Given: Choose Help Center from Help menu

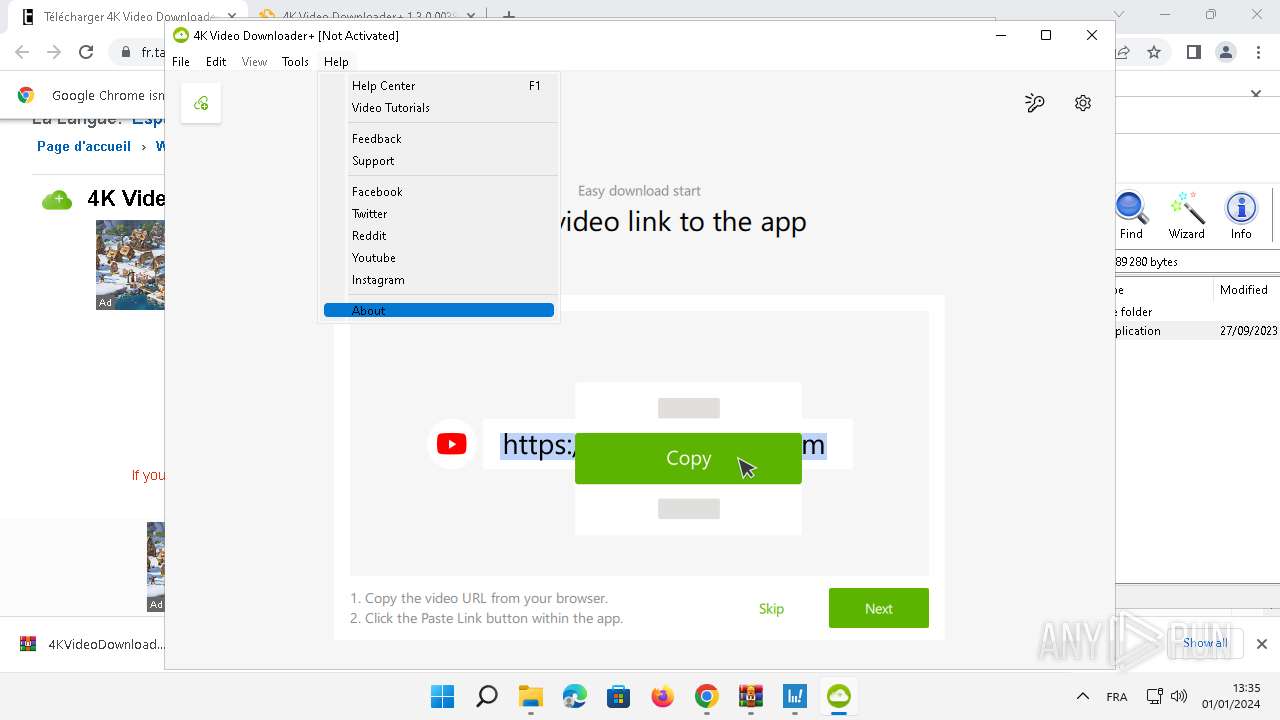Looking at the screenshot, I should point(439,86).
